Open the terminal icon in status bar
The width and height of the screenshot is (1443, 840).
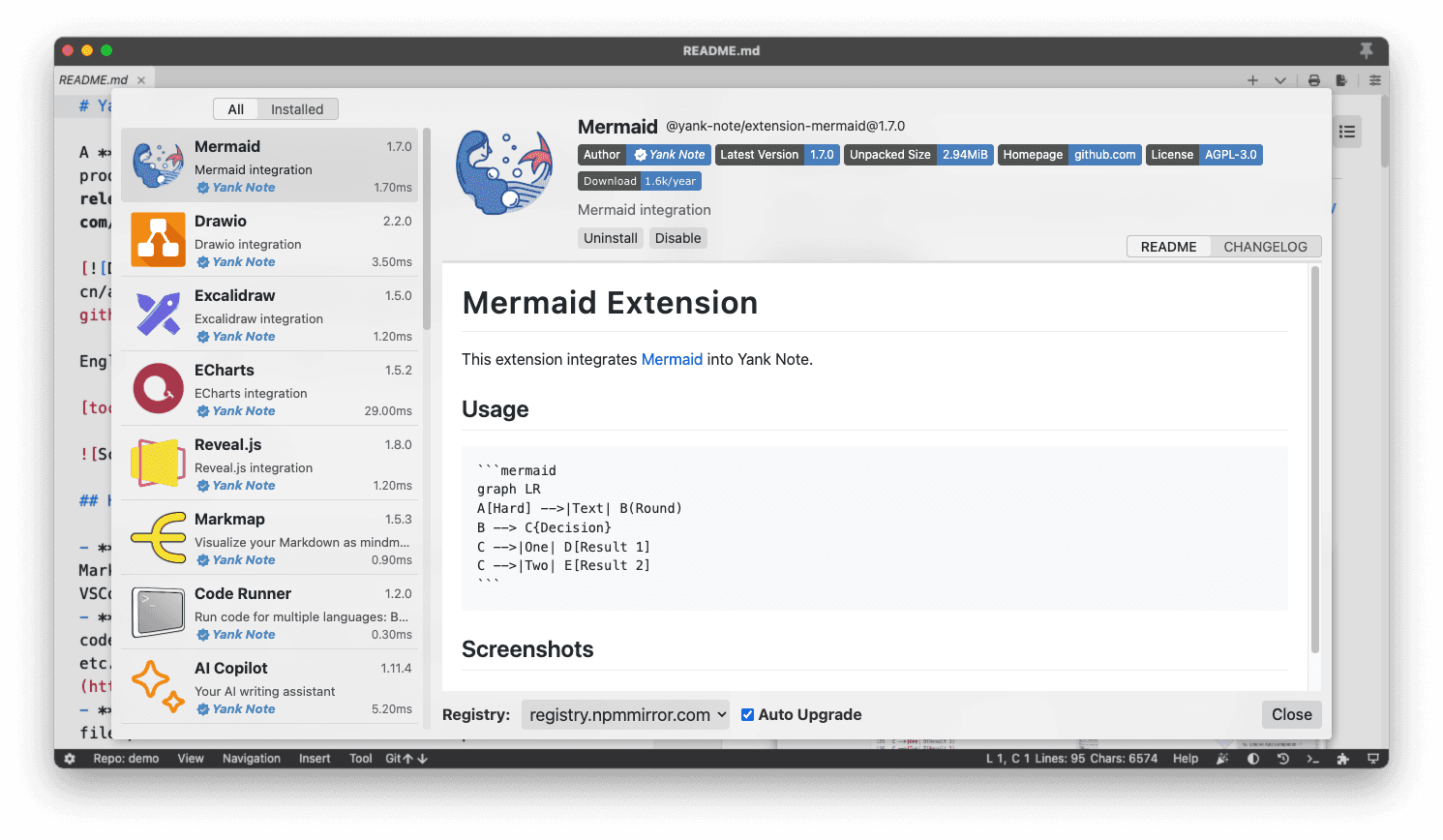tap(1312, 759)
